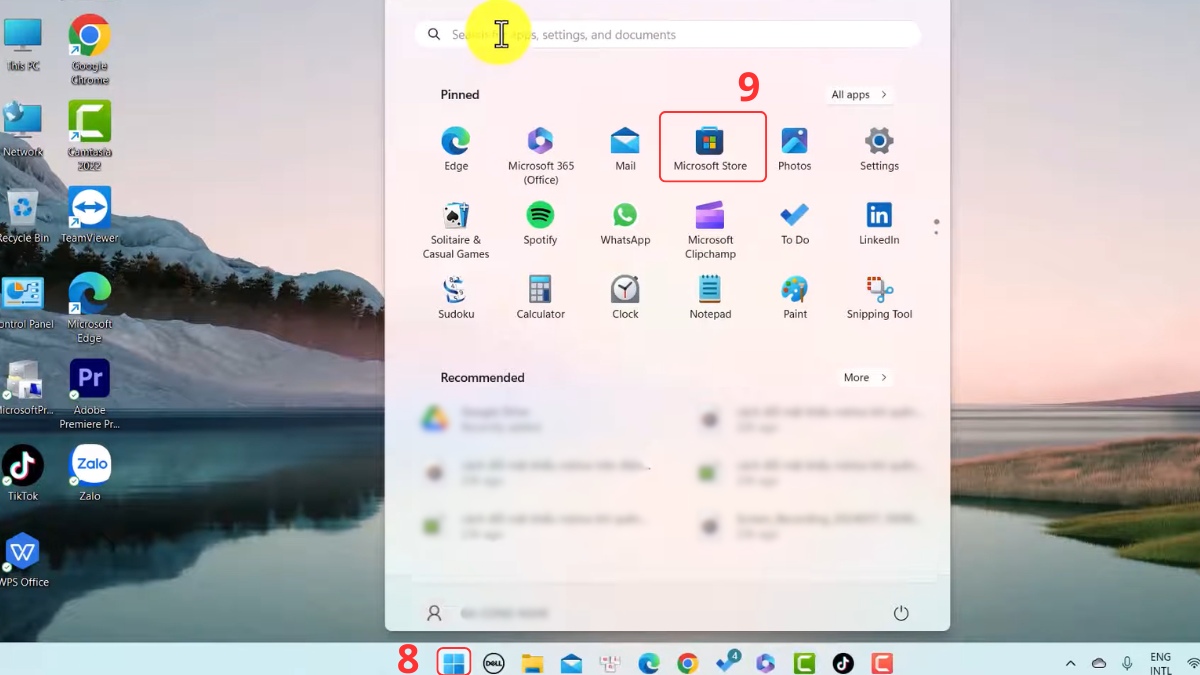Image resolution: width=1200 pixels, height=675 pixels.
Task: Open red Camtasia recorder taskbar icon
Action: (881, 663)
